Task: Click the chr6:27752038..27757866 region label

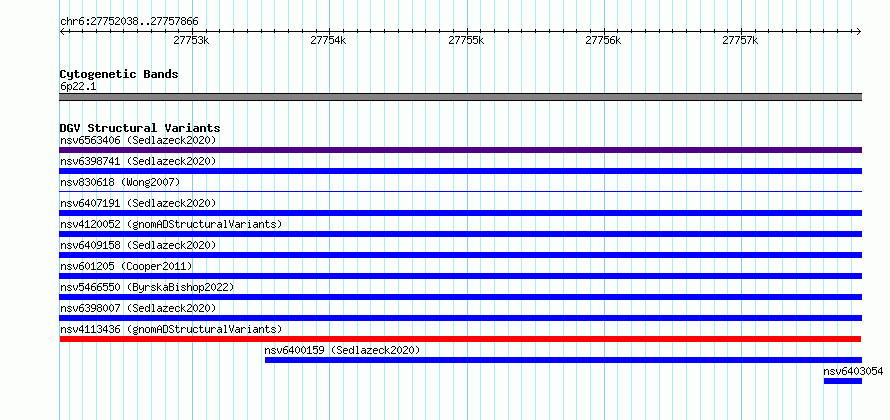Action: point(129,22)
